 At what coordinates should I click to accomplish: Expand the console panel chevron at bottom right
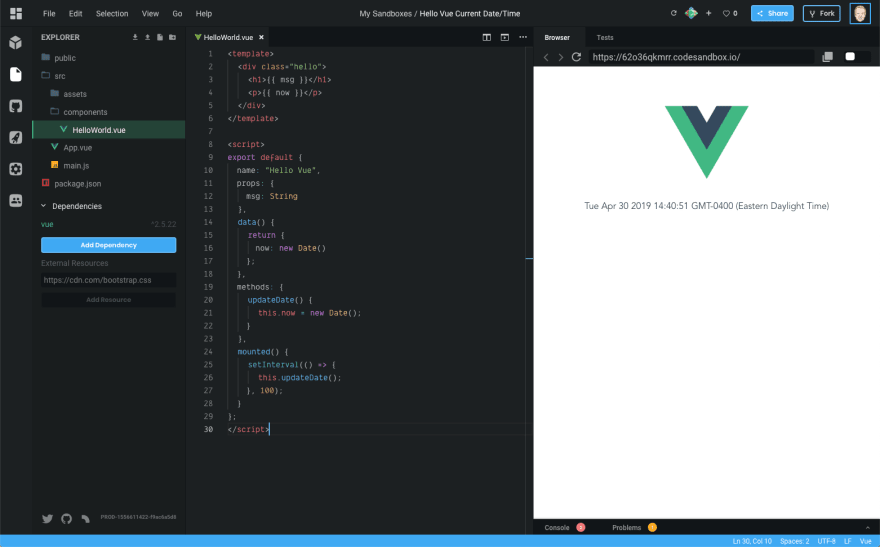(x=868, y=527)
